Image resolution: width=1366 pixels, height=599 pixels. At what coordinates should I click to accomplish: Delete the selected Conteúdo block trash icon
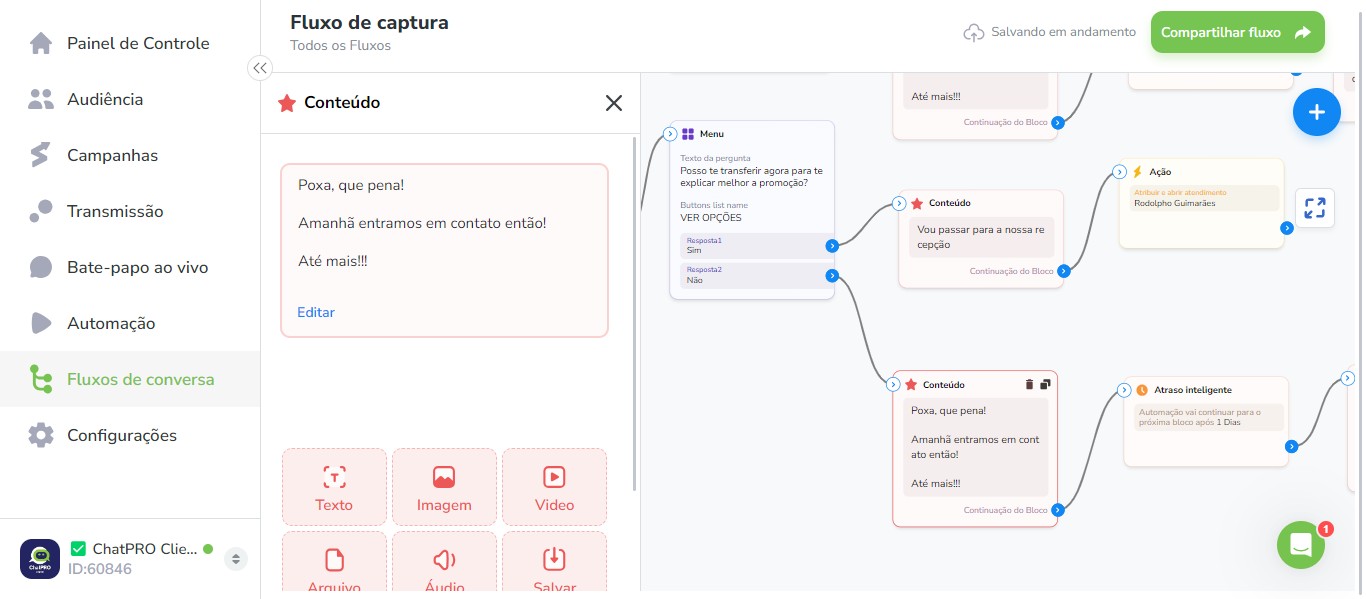click(x=1030, y=384)
